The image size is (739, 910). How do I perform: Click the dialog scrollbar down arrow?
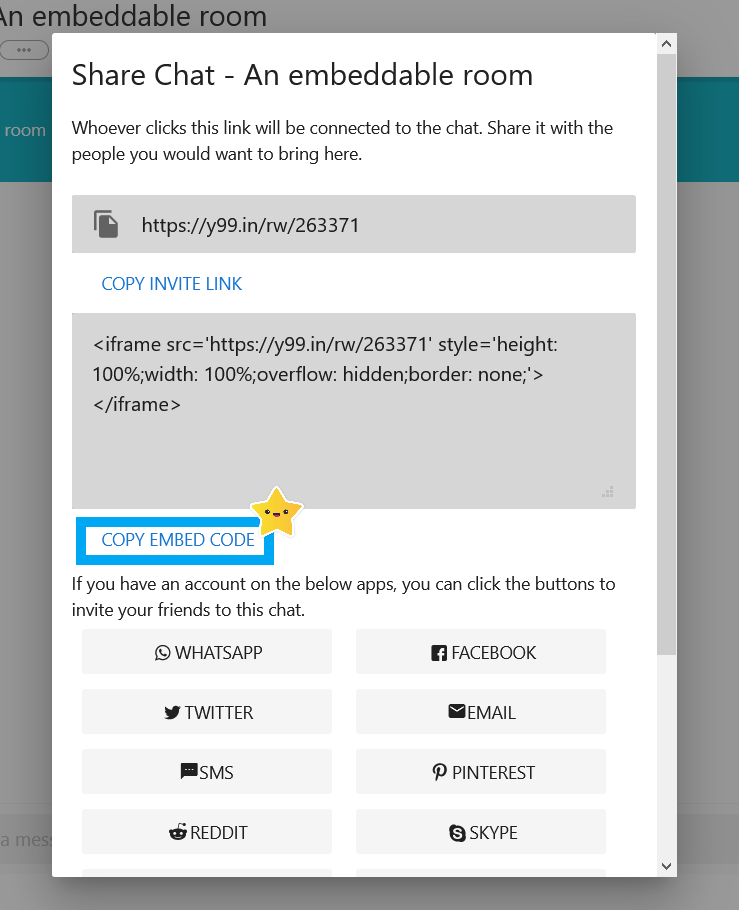pos(666,866)
